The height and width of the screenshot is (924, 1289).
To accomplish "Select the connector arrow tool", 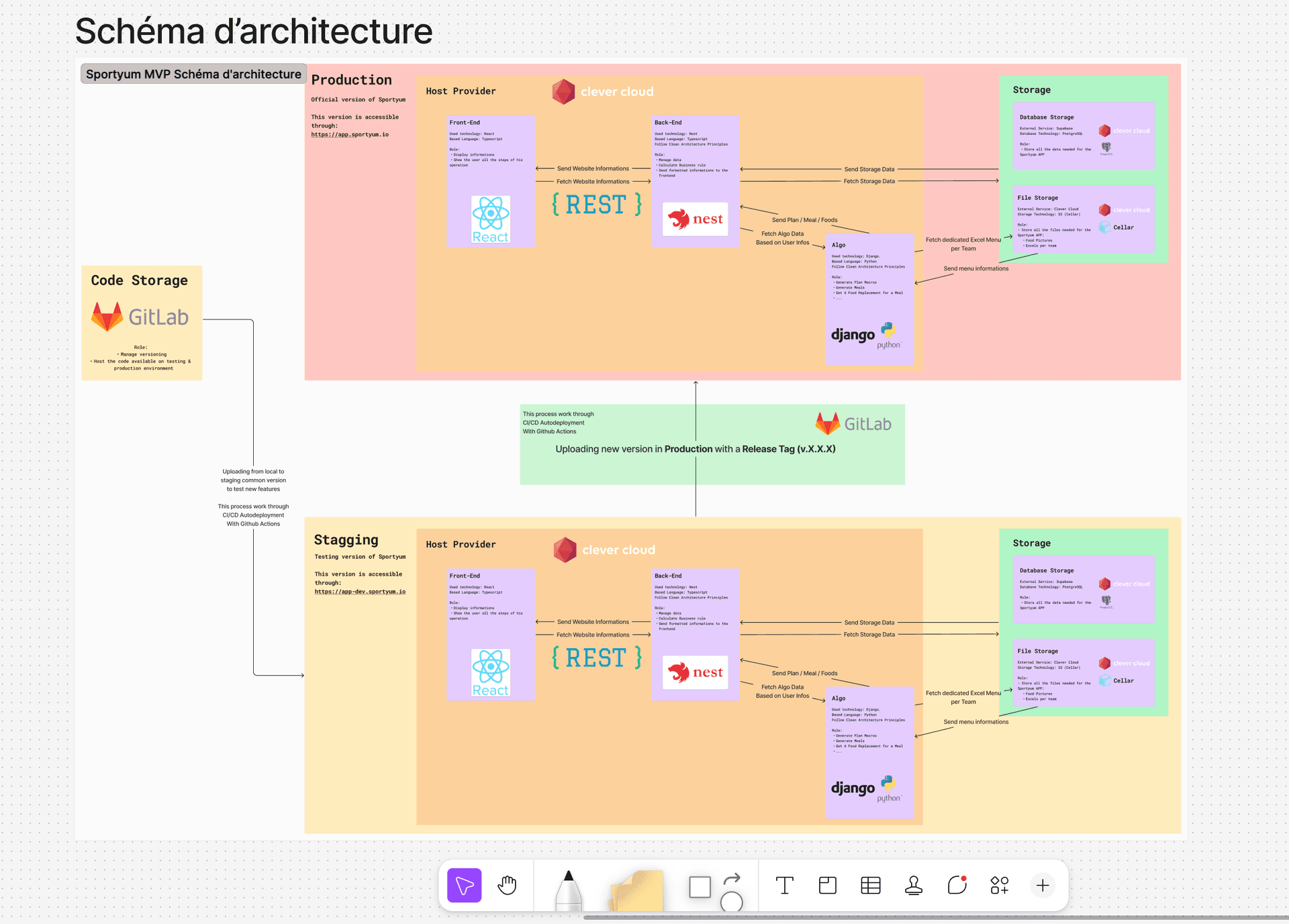I will [x=732, y=878].
